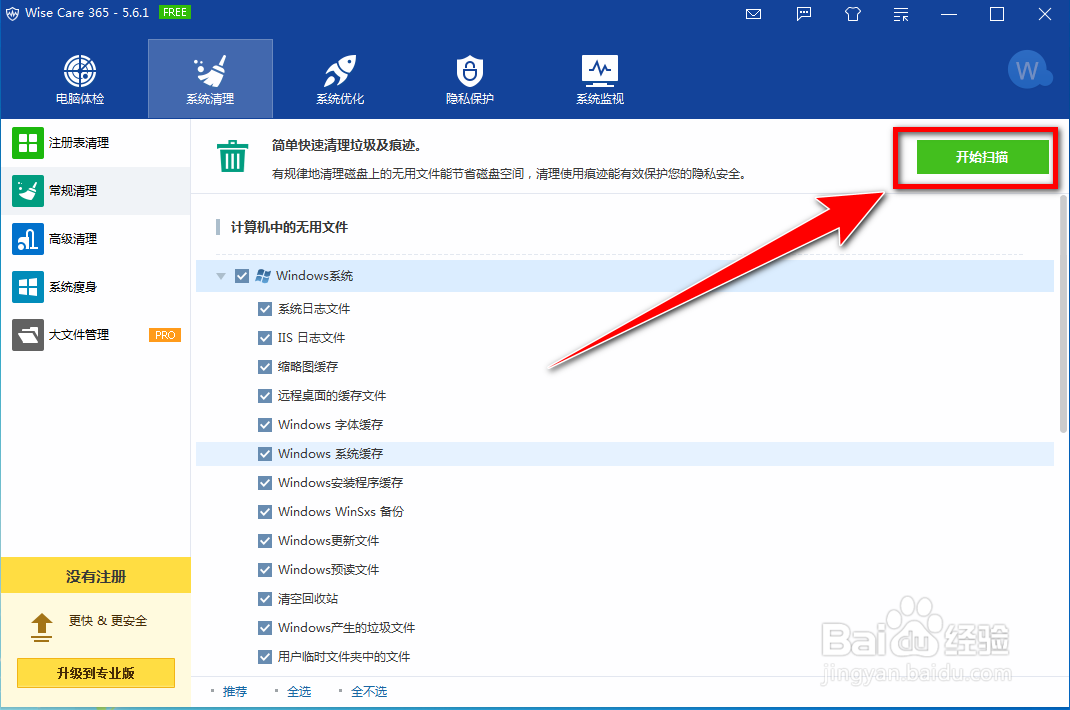Open 大文件管理 PRO feature
Image resolution: width=1070 pixels, height=710 pixels.
point(80,334)
